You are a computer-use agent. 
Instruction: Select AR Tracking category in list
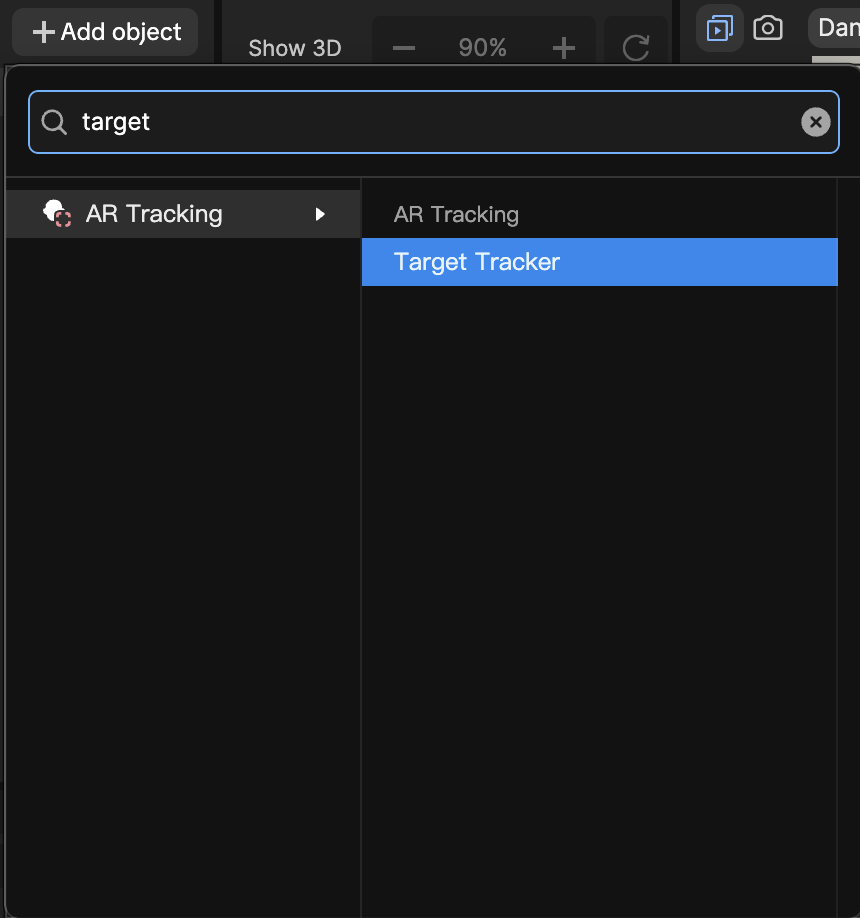(x=183, y=214)
